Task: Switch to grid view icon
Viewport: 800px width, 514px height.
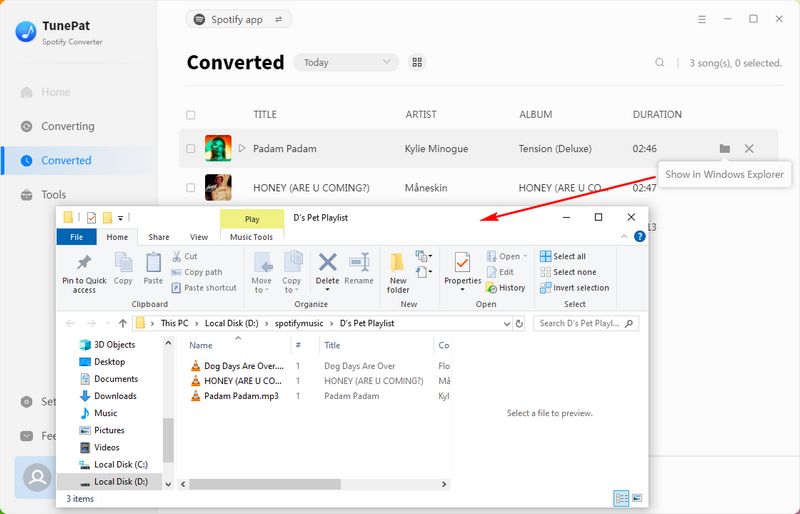Action: coord(418,62)
